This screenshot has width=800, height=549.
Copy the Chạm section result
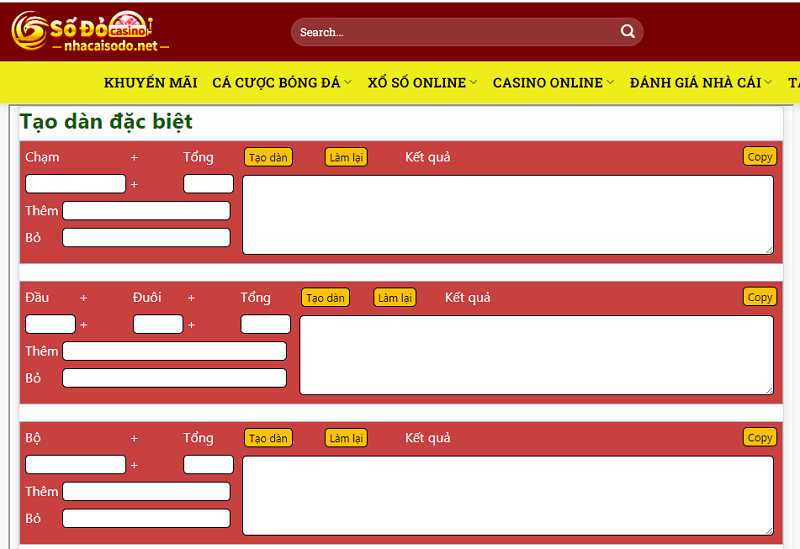760,157
